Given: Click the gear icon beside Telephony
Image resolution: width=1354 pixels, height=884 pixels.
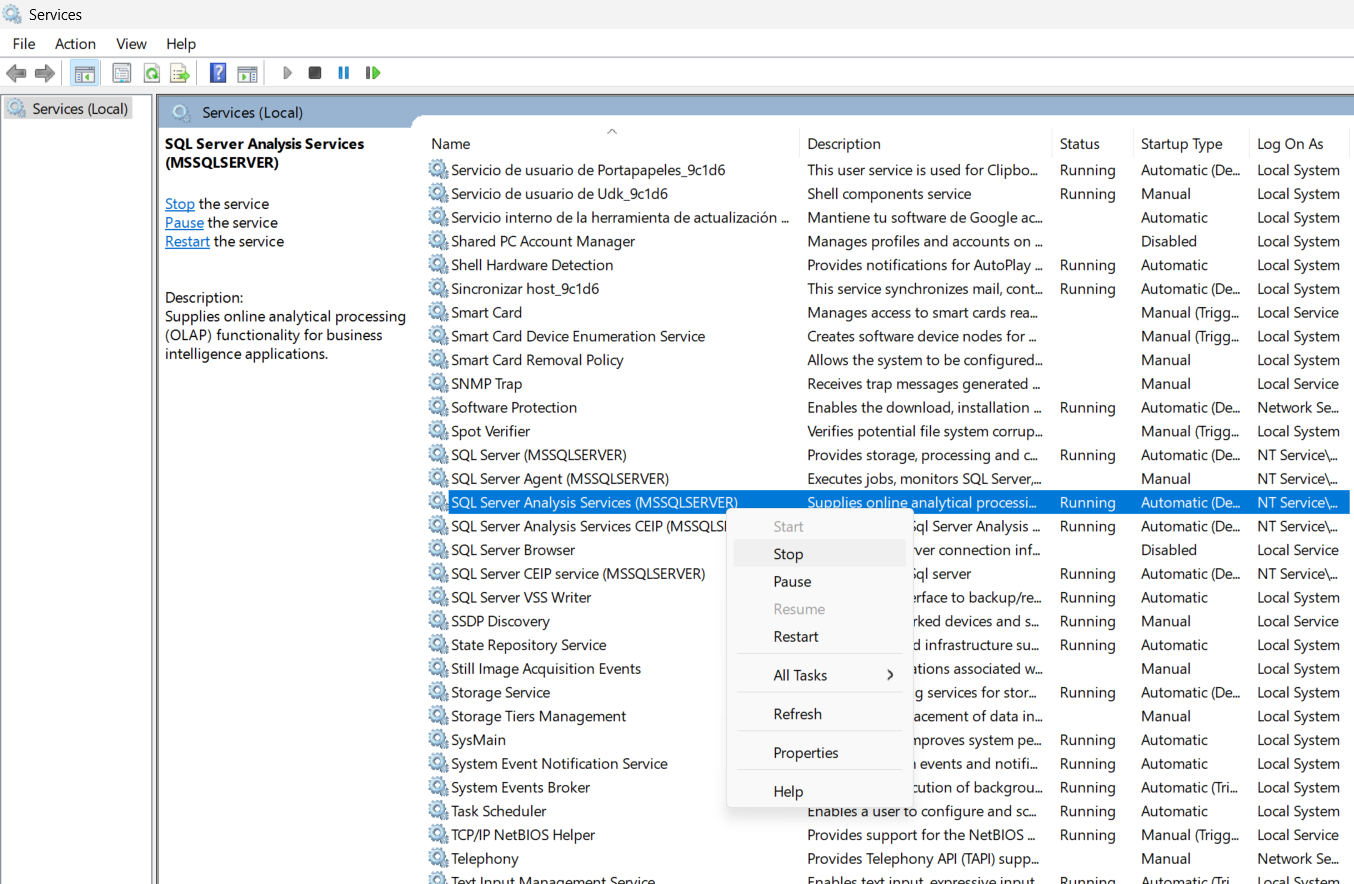Looking at the screenshot, I should 438,859.
